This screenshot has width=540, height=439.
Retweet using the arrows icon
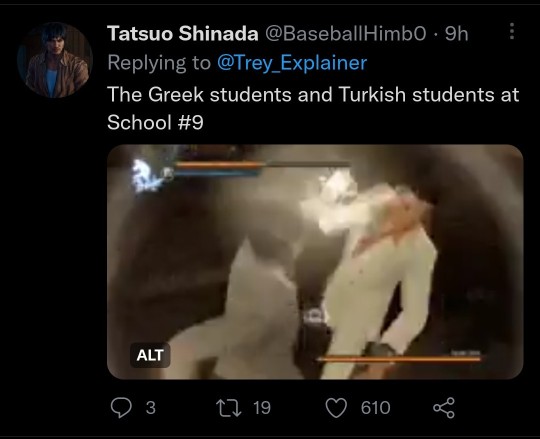(x=229, y=408)
